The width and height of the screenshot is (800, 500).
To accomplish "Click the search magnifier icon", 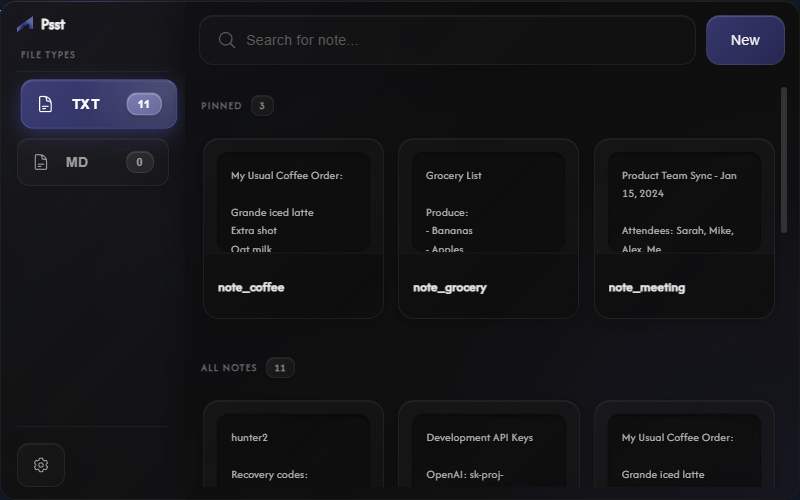I will click(227, 40).
